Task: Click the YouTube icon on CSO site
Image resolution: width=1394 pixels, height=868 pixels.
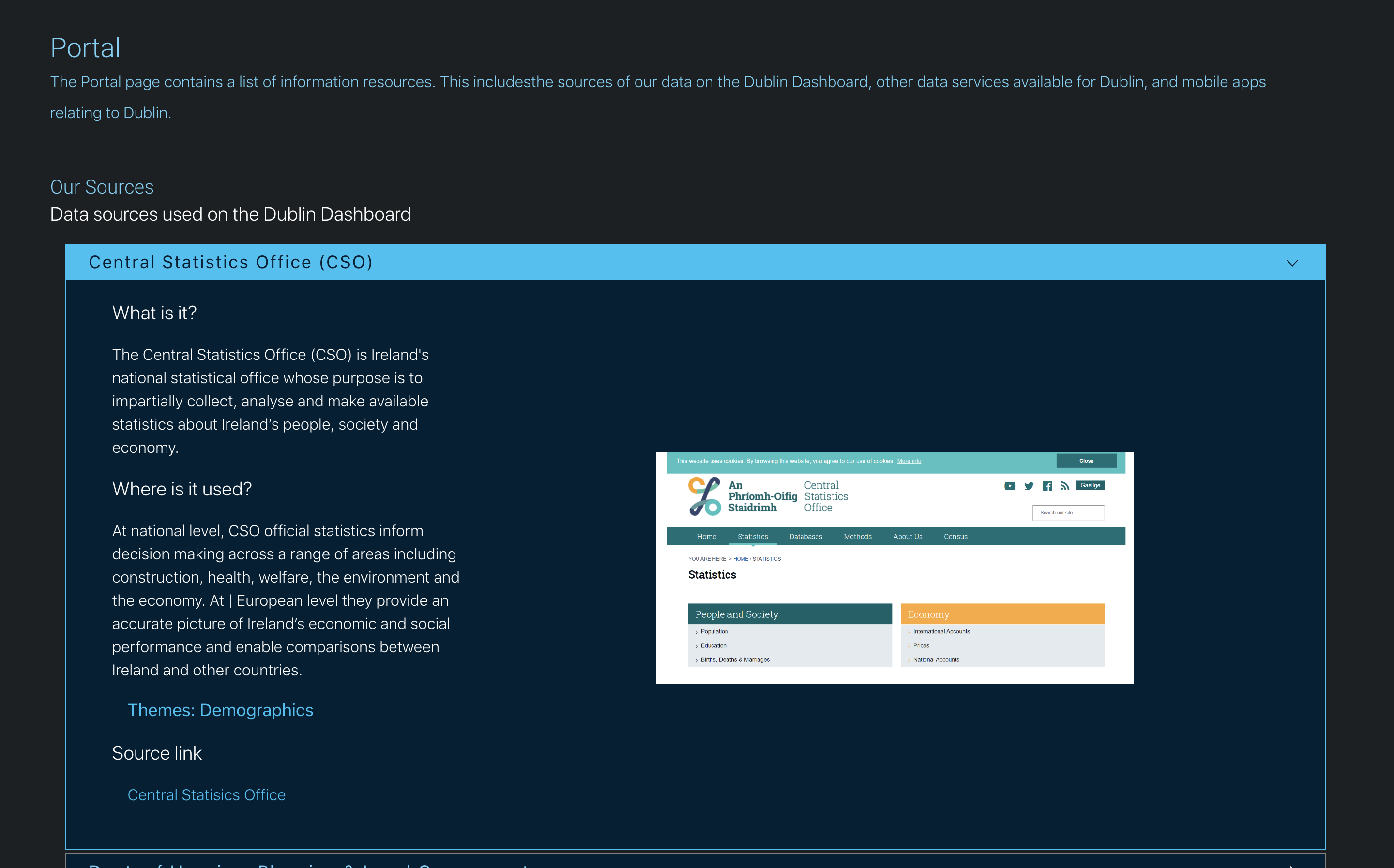Action: click(1010, 486)
